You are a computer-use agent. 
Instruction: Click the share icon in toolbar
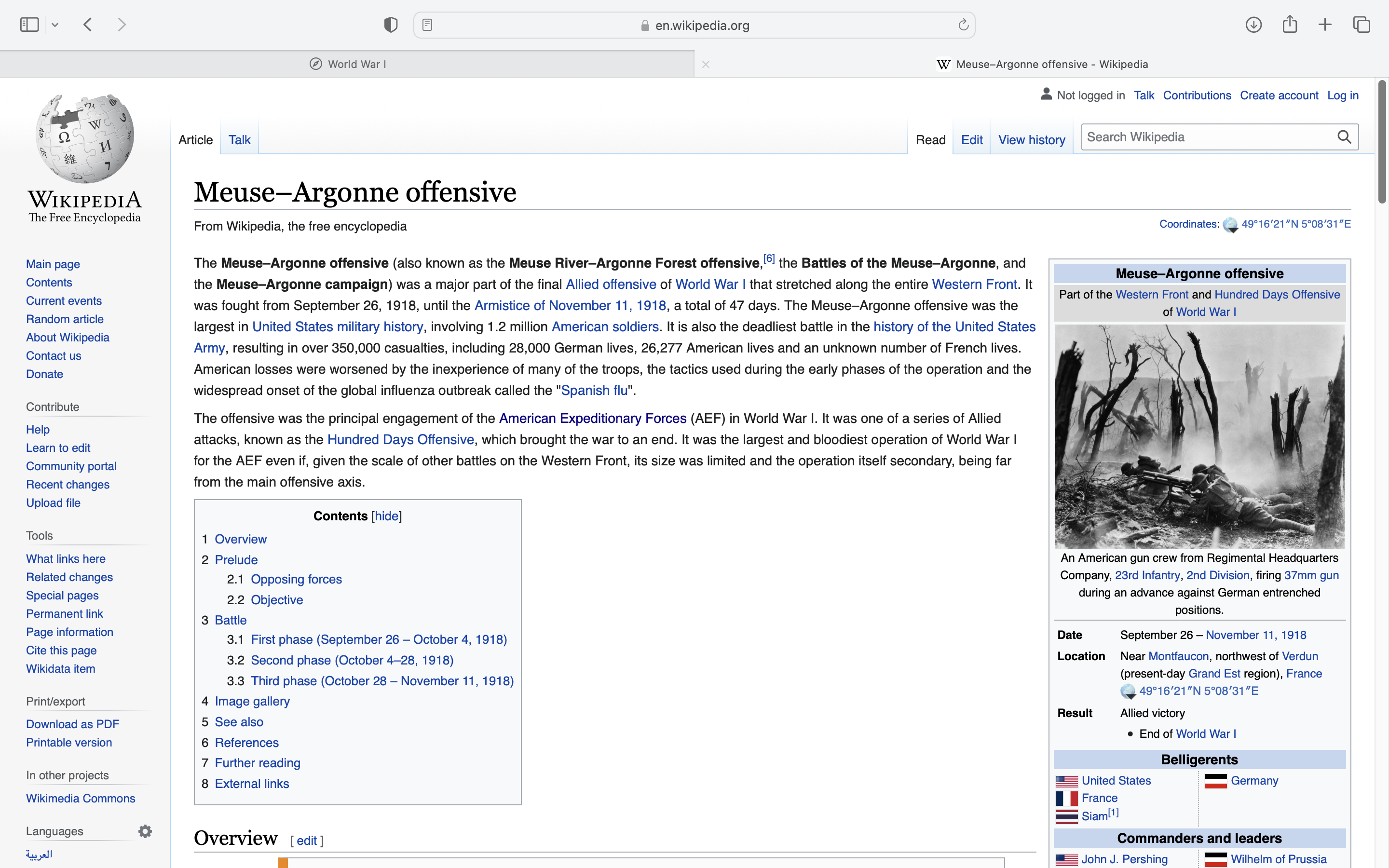1290,25
